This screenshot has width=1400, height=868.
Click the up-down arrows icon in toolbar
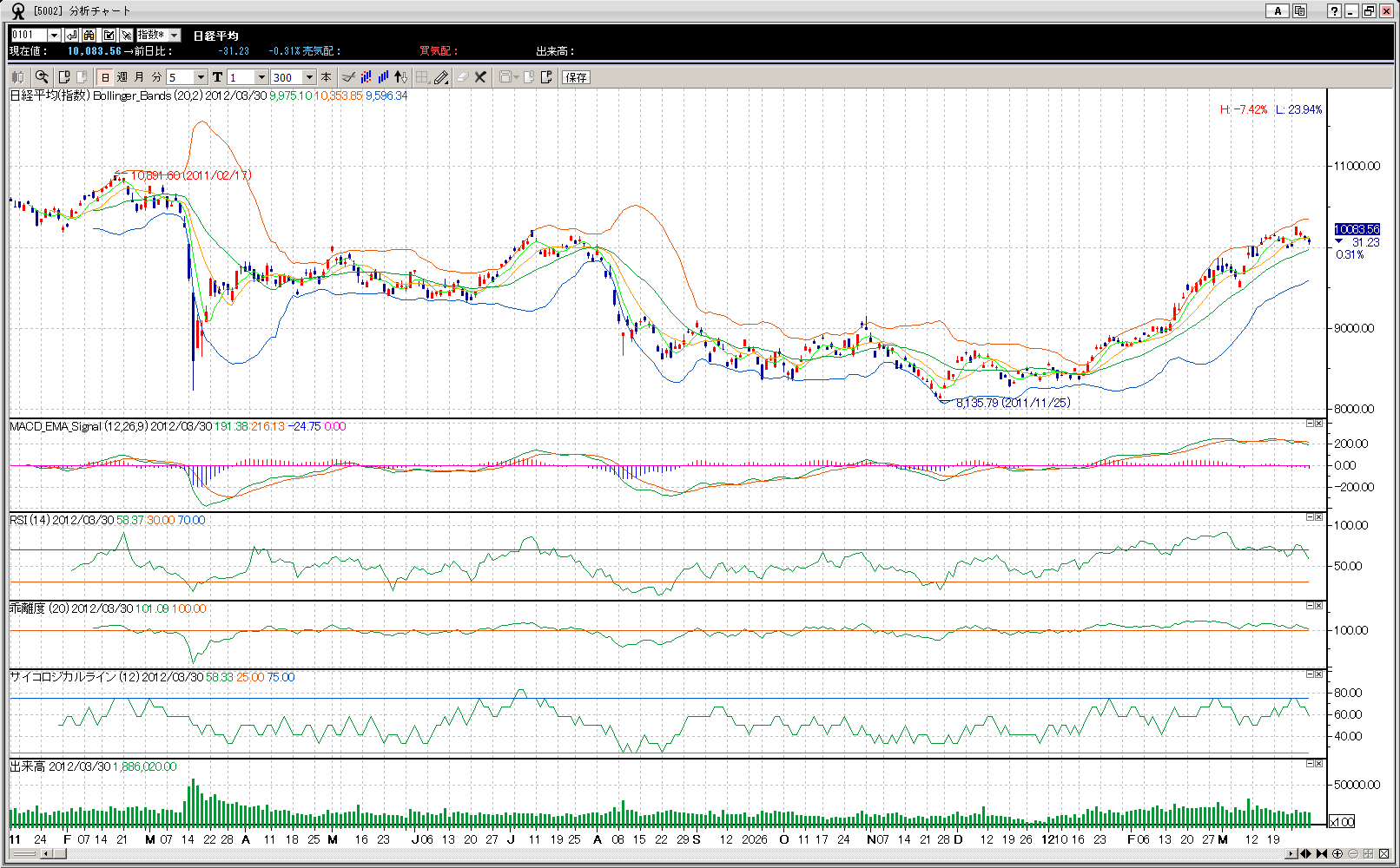400,77
